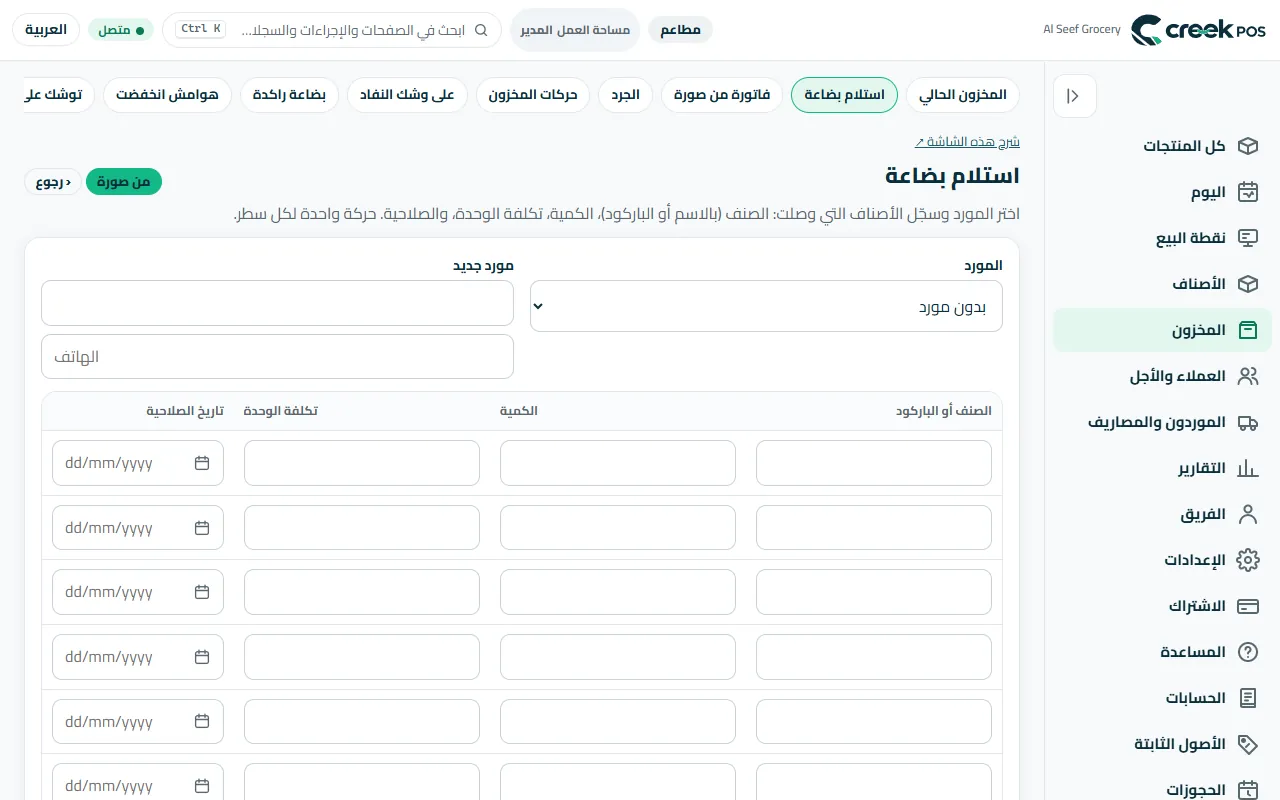Click first row تكلفة الوحدة field
Screen dimensions: 1280x800
pyautogui.click(x=362, y=463)
